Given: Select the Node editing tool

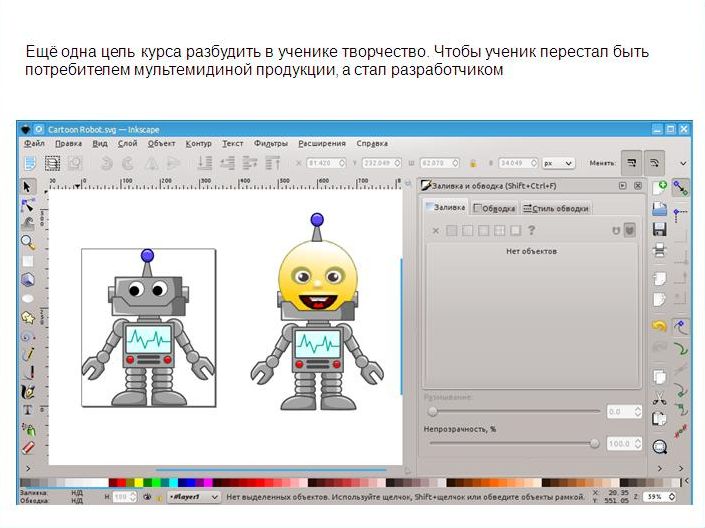Looking at the screenshot, I should [x=27, y=205].
